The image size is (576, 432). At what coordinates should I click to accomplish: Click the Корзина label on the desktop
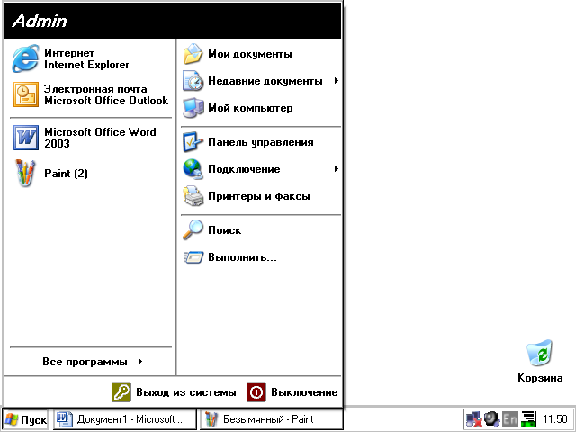(x=540, y=378)
